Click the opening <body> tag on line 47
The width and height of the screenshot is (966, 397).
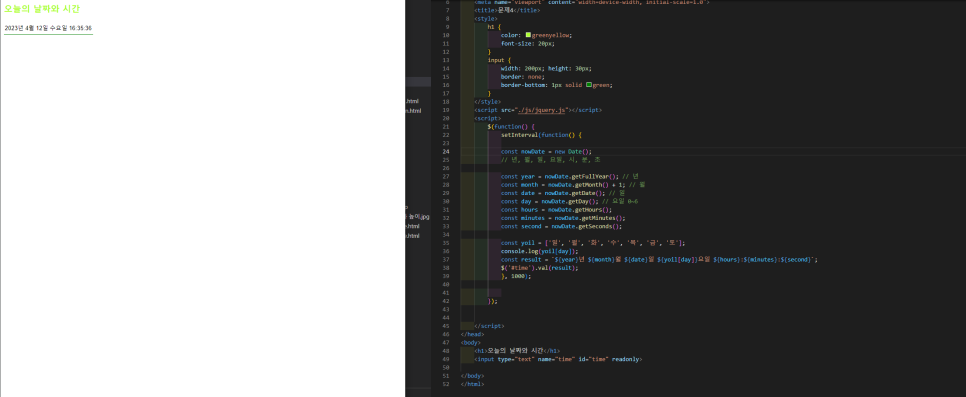tap(471, 342)
